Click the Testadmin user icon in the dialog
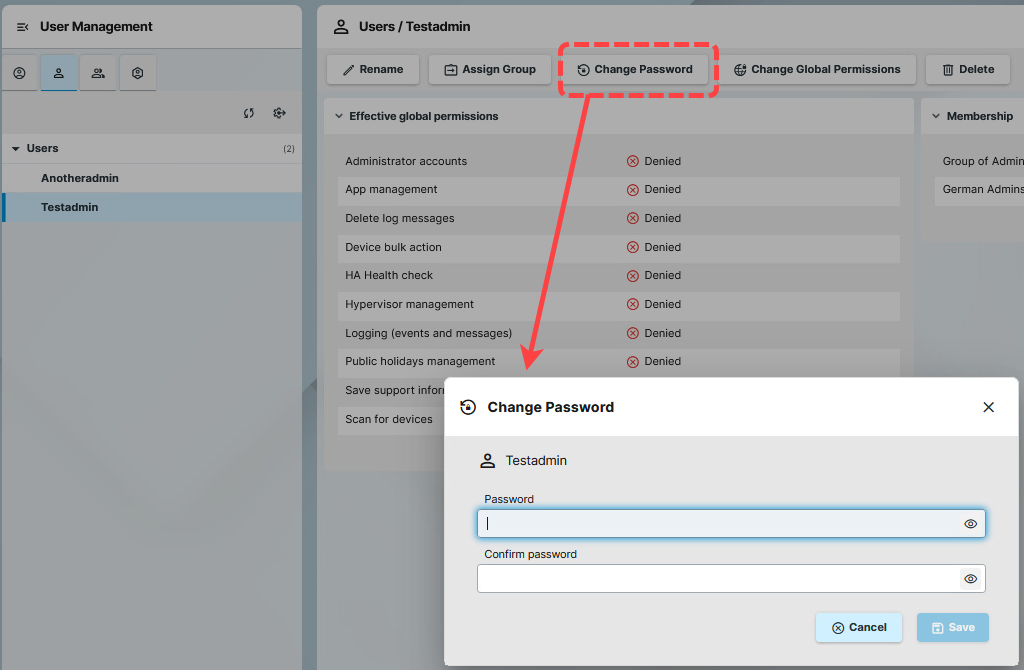The image size is (1024, 670). click(487, 460)
